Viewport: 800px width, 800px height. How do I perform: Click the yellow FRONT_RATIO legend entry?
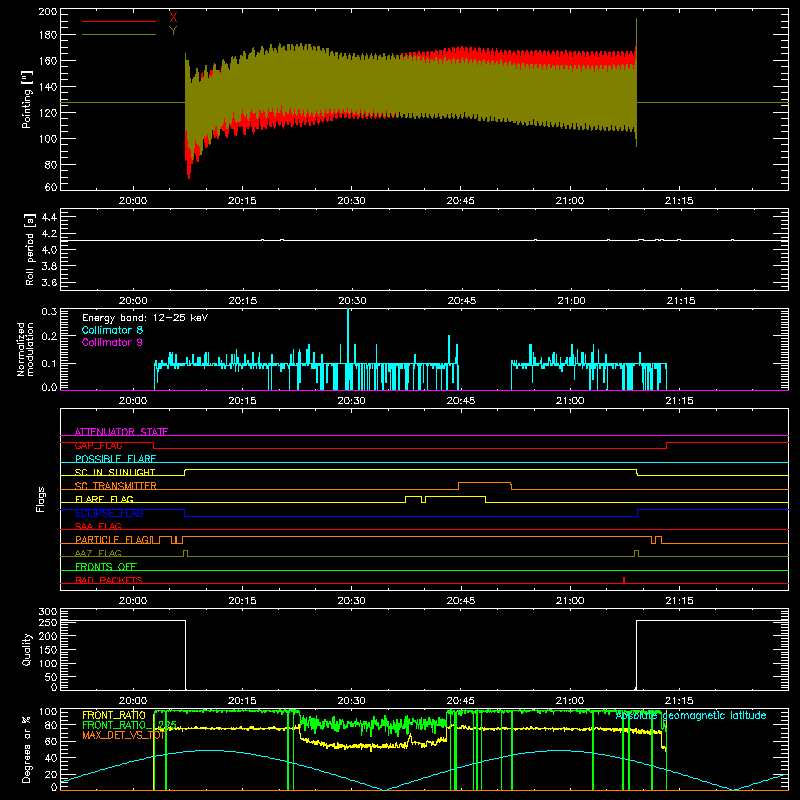point(114,715)
